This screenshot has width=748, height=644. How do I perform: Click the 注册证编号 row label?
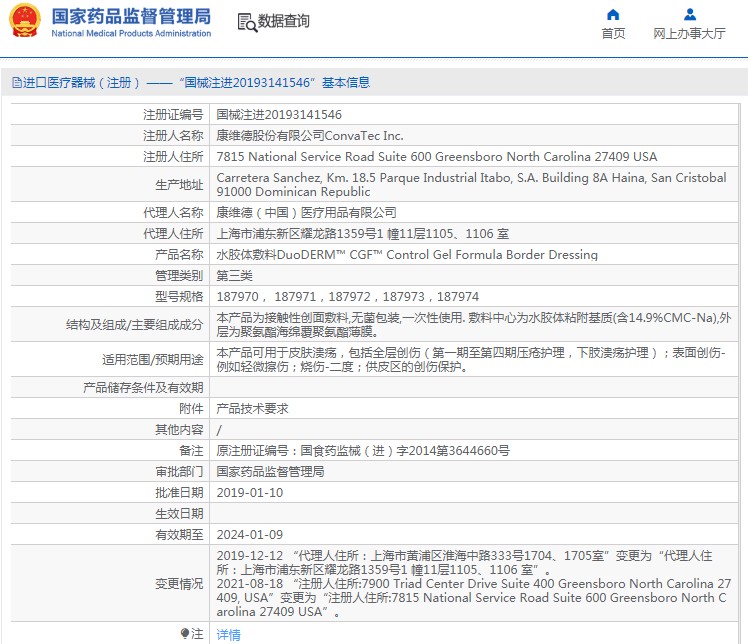pos(173,114)
